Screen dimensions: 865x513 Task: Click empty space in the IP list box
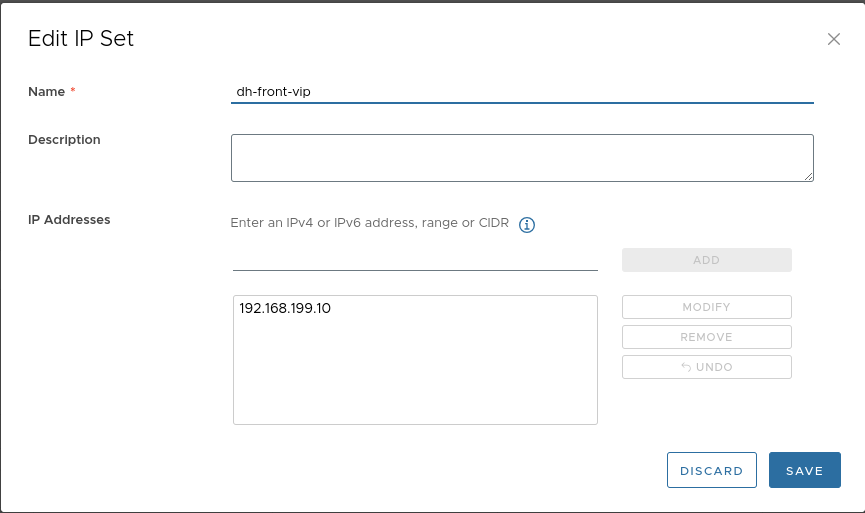click(415, 380)
